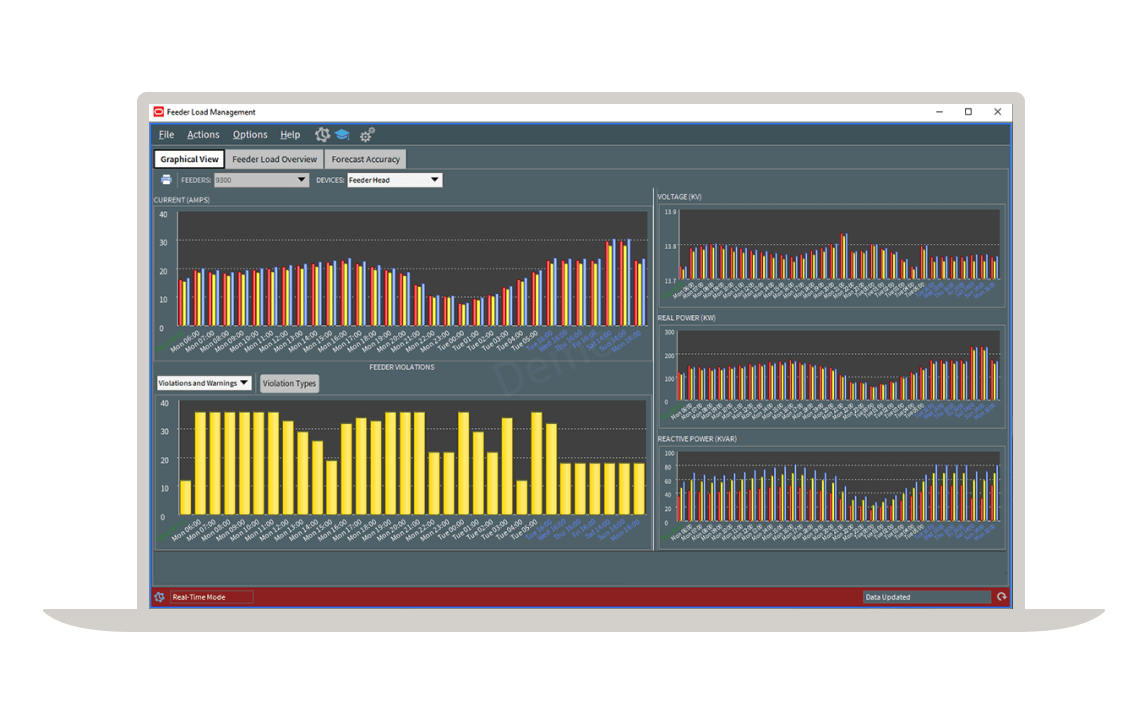Minimize the Feeder Load Management window
Viewport: 1148px width, 724px height.
click(939, 112)
